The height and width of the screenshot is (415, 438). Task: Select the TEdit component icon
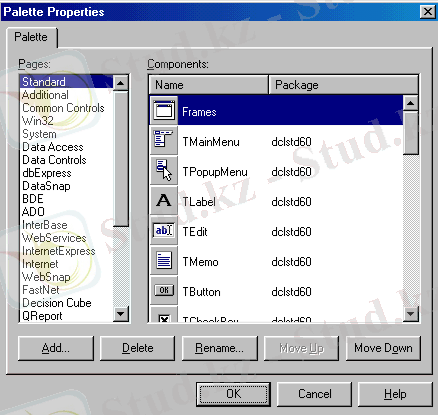tap(164, 230)
